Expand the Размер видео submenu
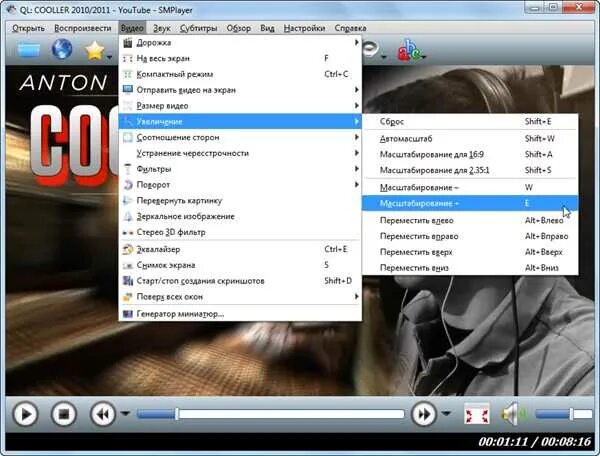Image resolution: width=600 pixels, height=456 pixels. [240, 106]
